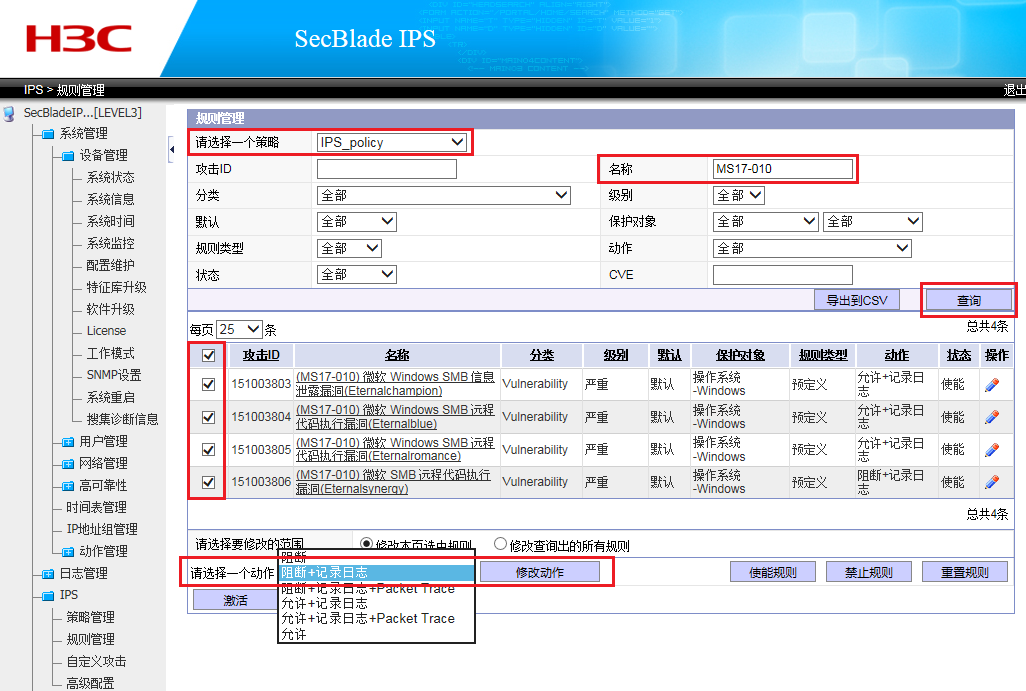The width and height of the screenshot is (1026, 691).
Task: Open 特征库升级 tree item
Action: (x=116, y=287)
